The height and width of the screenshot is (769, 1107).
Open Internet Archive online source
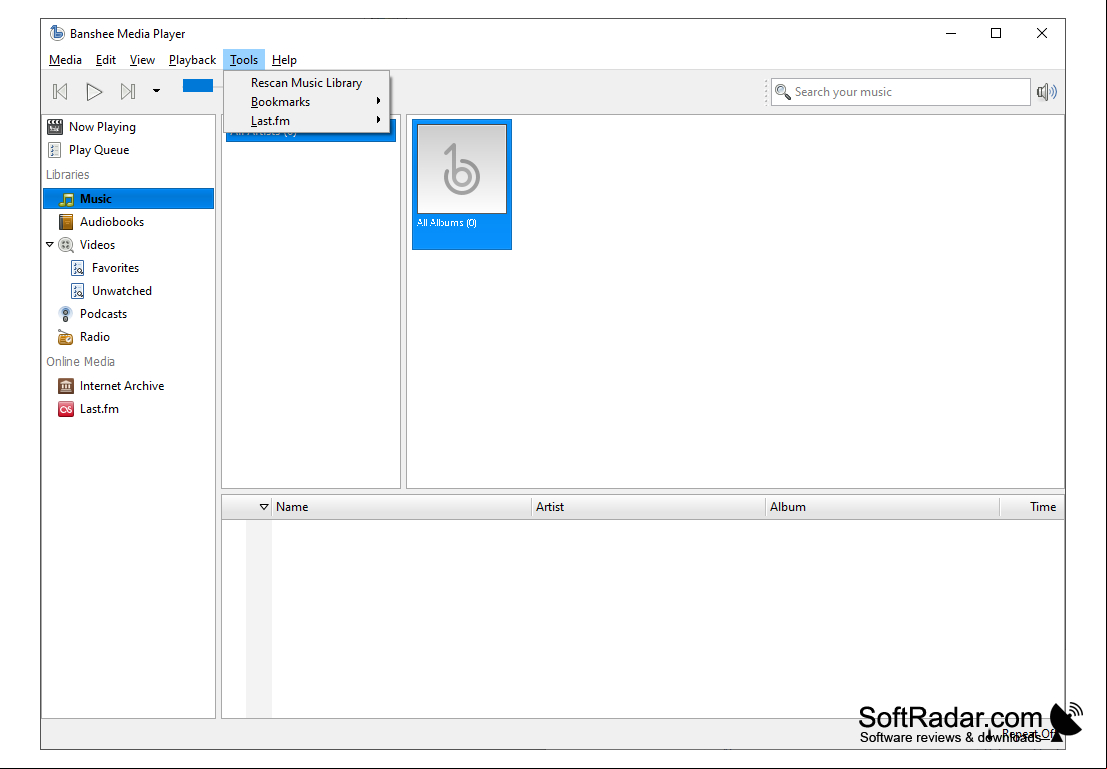(128, 386)
